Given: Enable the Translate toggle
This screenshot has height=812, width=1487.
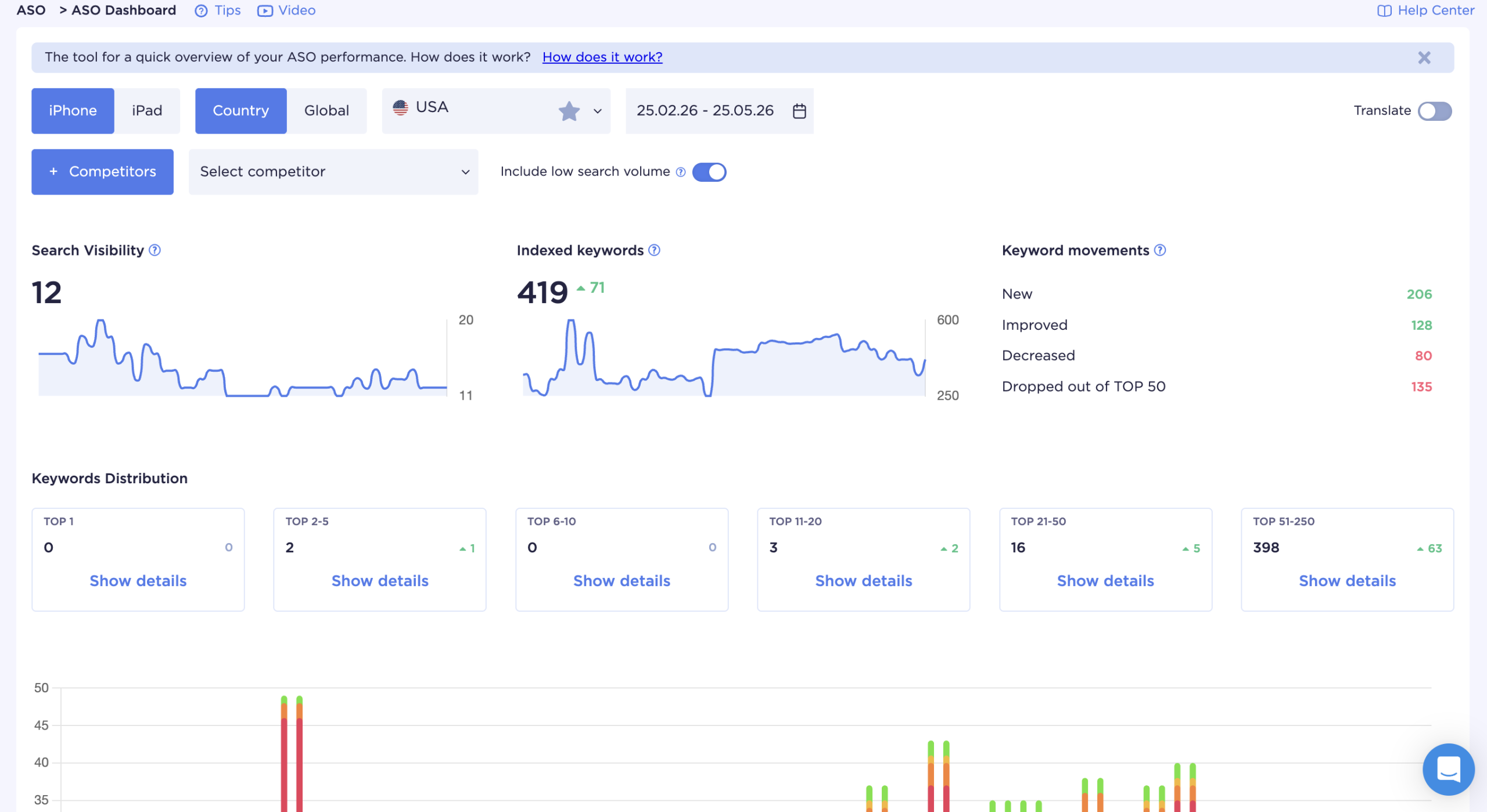Looking at the screenshot, I should [x=1434, y=111].
